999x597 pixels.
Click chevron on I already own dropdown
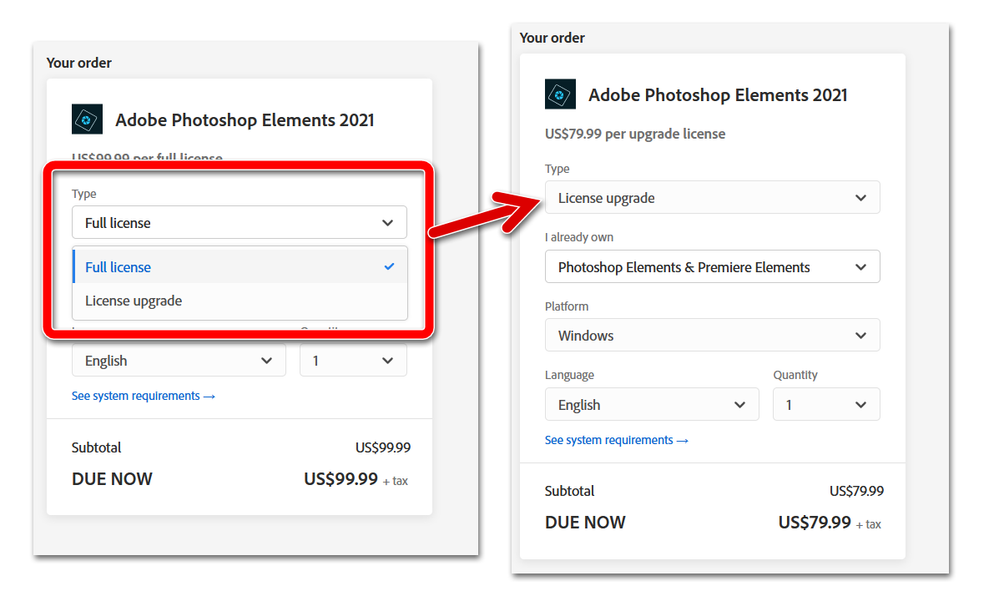861,266
